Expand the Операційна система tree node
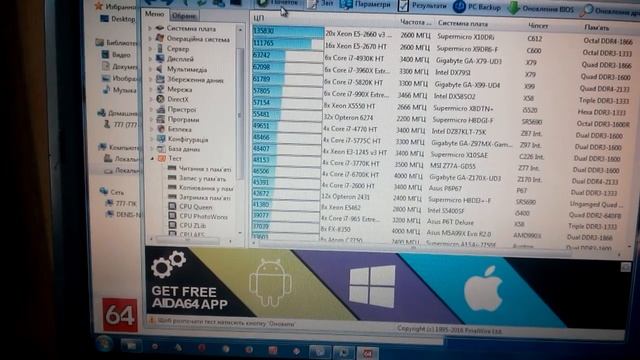 pos(150,39)
